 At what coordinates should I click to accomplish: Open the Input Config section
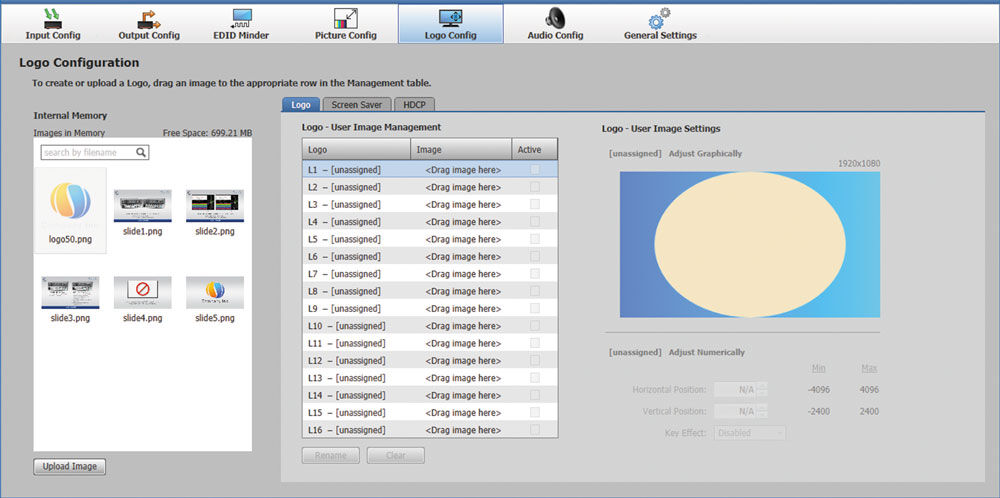[53, 23]
